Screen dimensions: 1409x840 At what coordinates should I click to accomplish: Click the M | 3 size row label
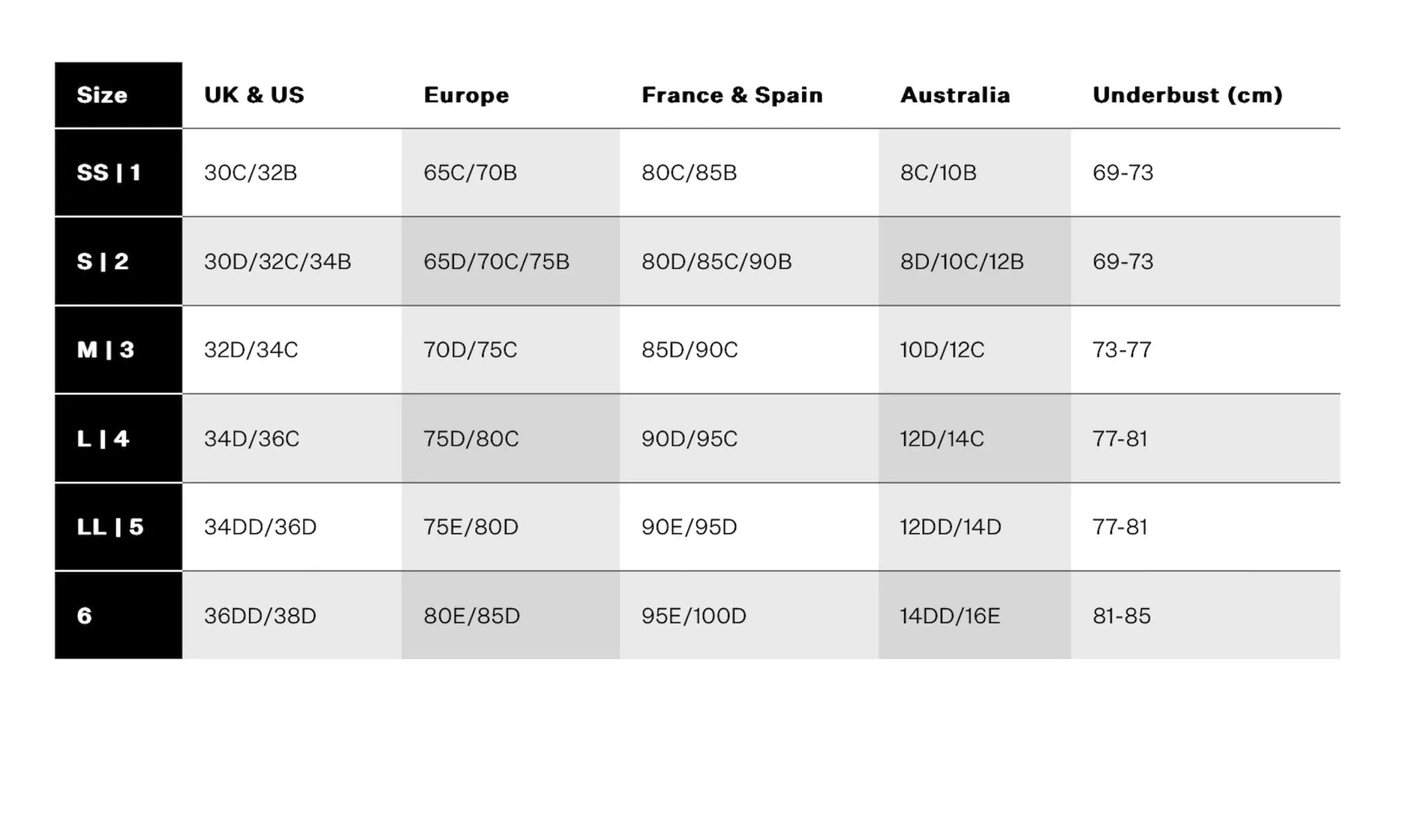point(105,349)
